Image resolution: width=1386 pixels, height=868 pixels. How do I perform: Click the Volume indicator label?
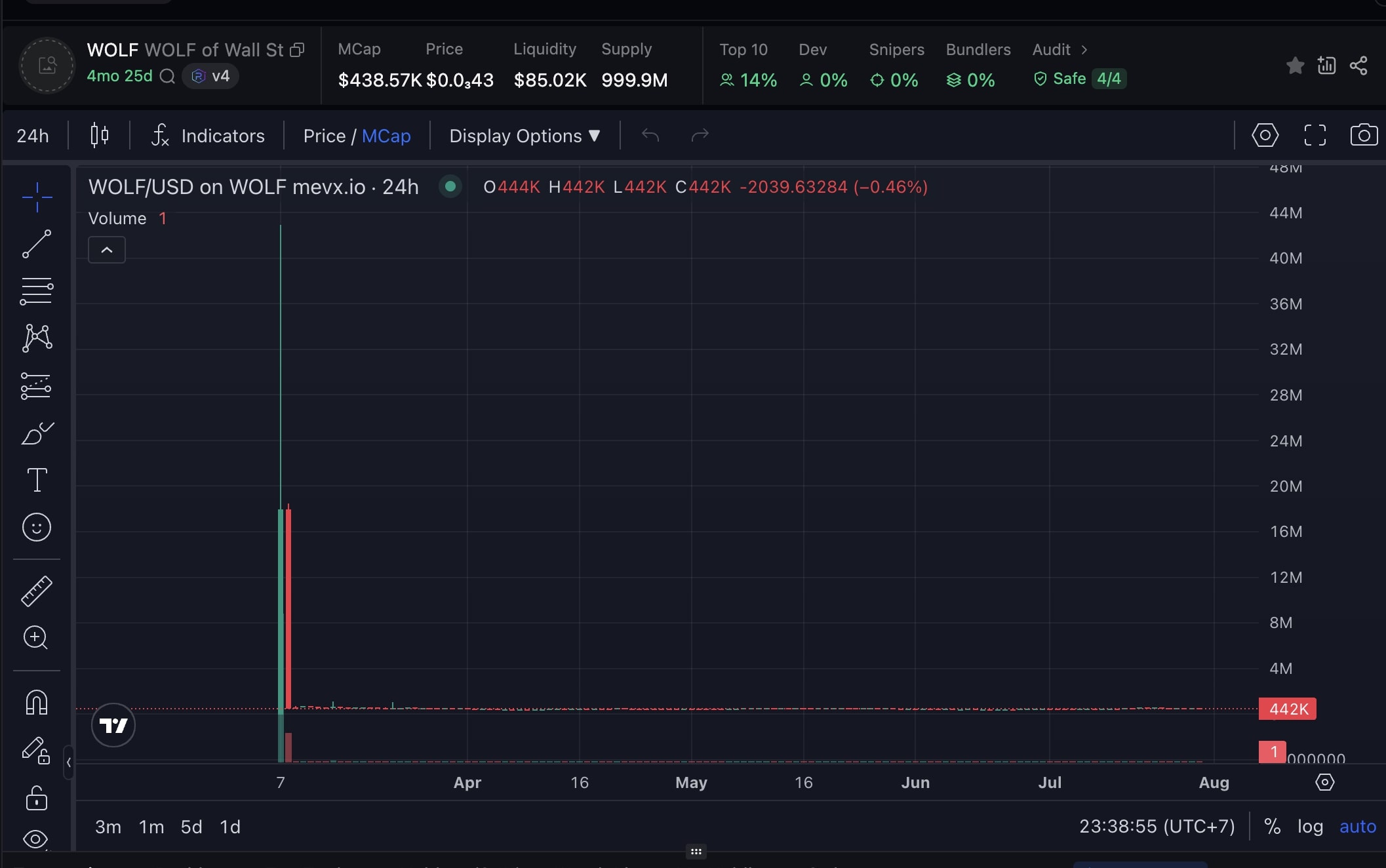117,218
